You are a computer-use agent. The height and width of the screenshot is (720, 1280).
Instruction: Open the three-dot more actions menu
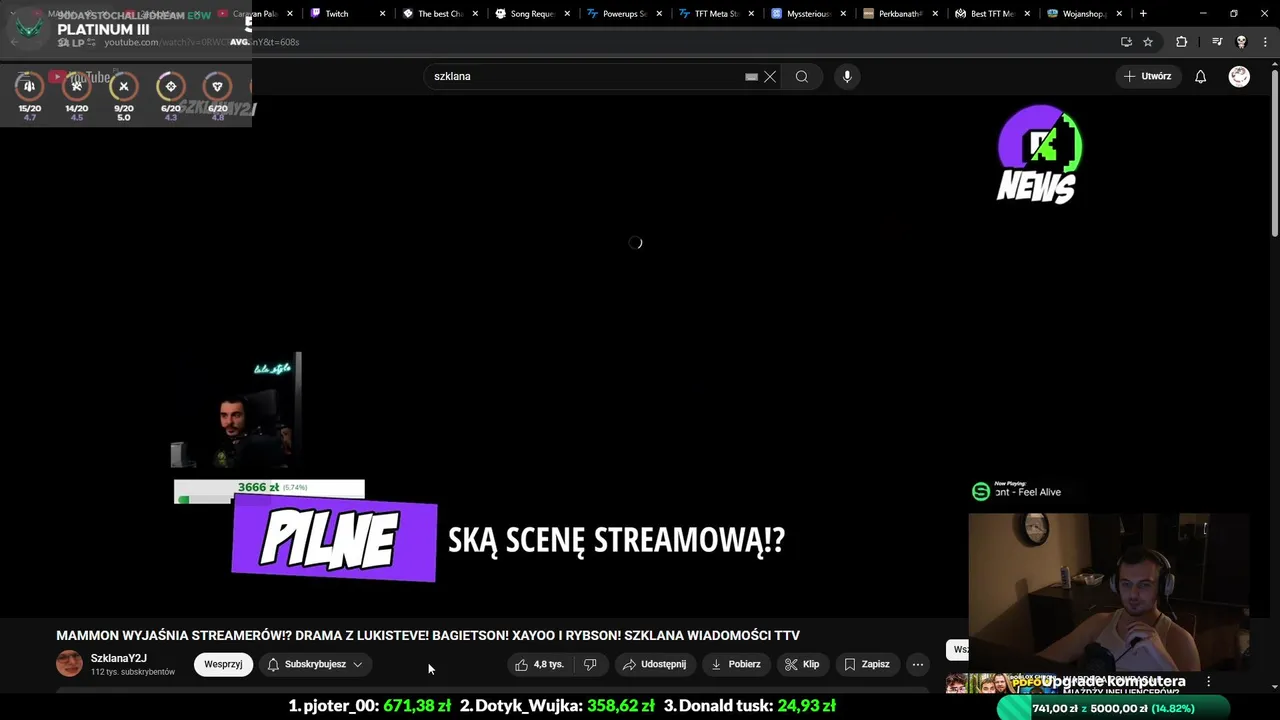click(918, 664)
